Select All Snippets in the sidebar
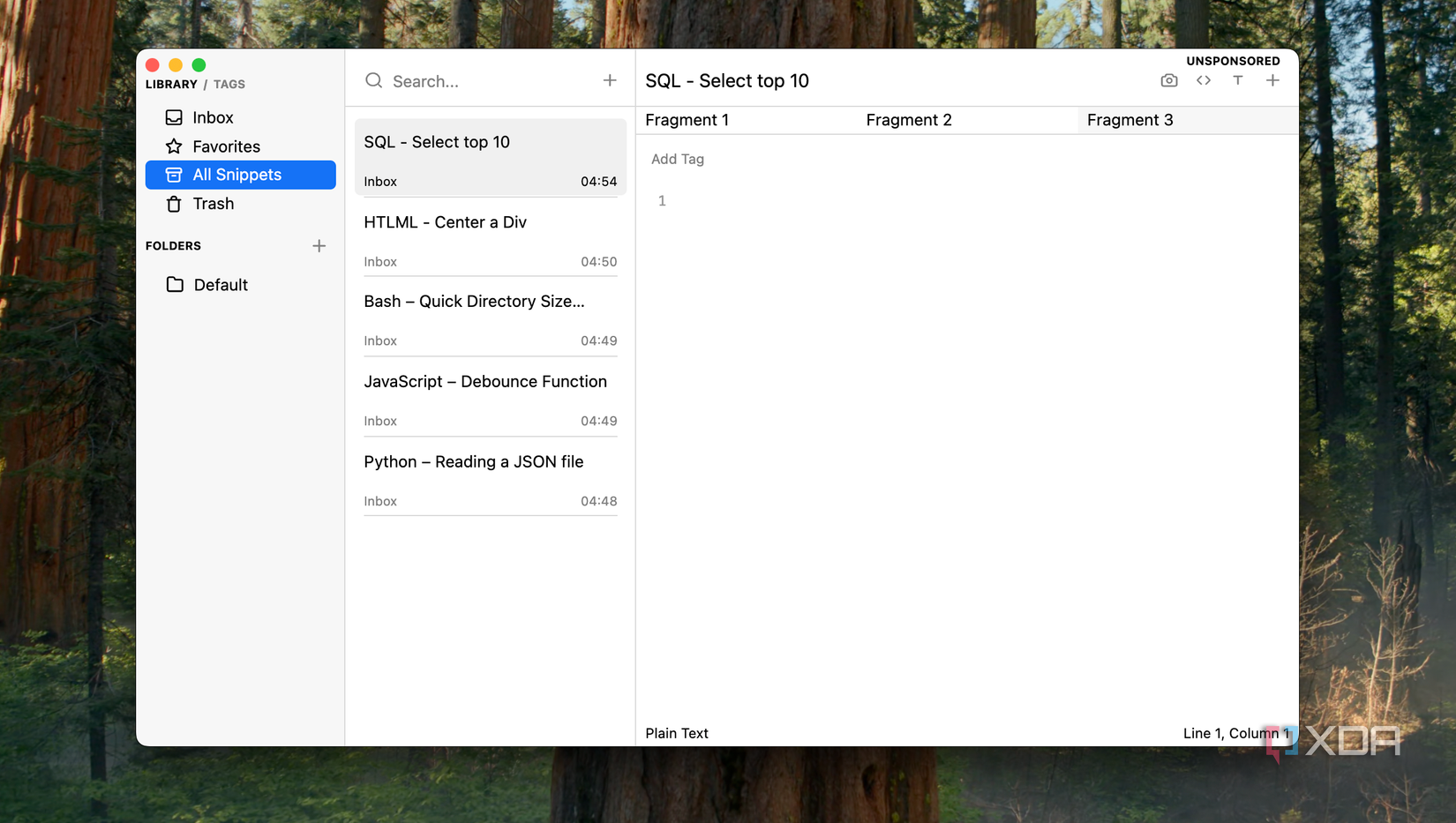The width and height of the screenshot is (1456, 823). click(x=236, y=174)
